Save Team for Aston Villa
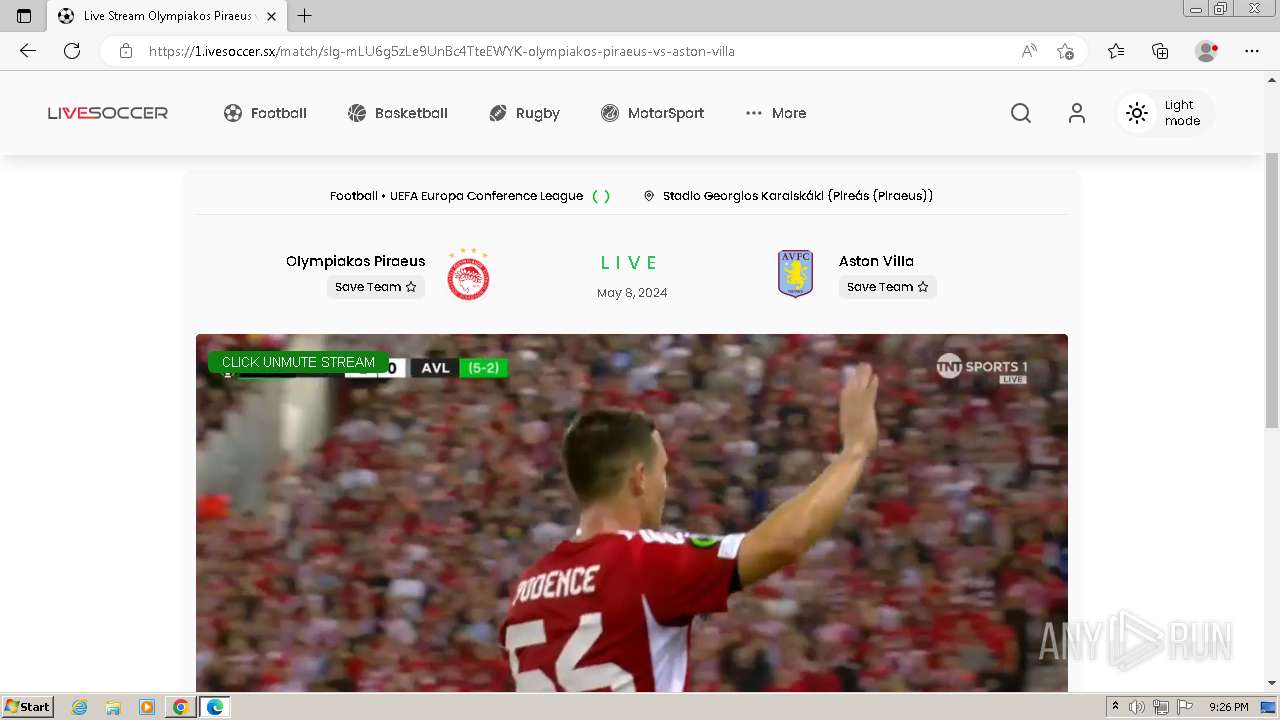Screen dimensions: 1280x720 [x=888, y=287]
